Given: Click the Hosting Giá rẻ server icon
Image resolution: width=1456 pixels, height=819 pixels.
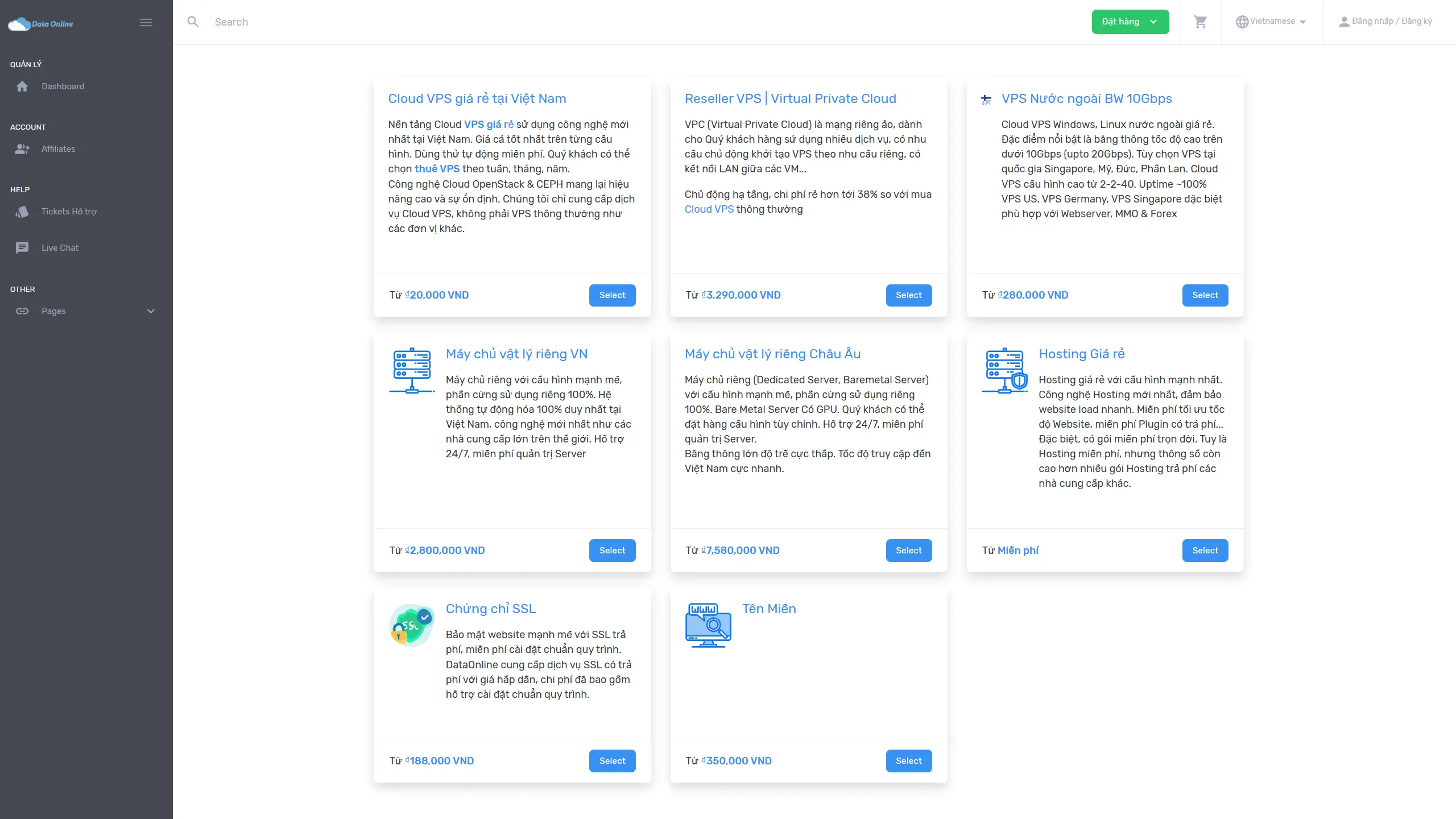Looking at the screenshot, I should tap(1004, 370).
